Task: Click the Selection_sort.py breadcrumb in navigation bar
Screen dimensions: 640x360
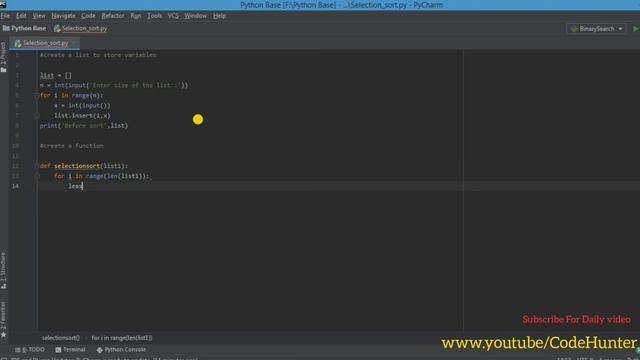Action: pyautogui.click(x=80, y=29)
